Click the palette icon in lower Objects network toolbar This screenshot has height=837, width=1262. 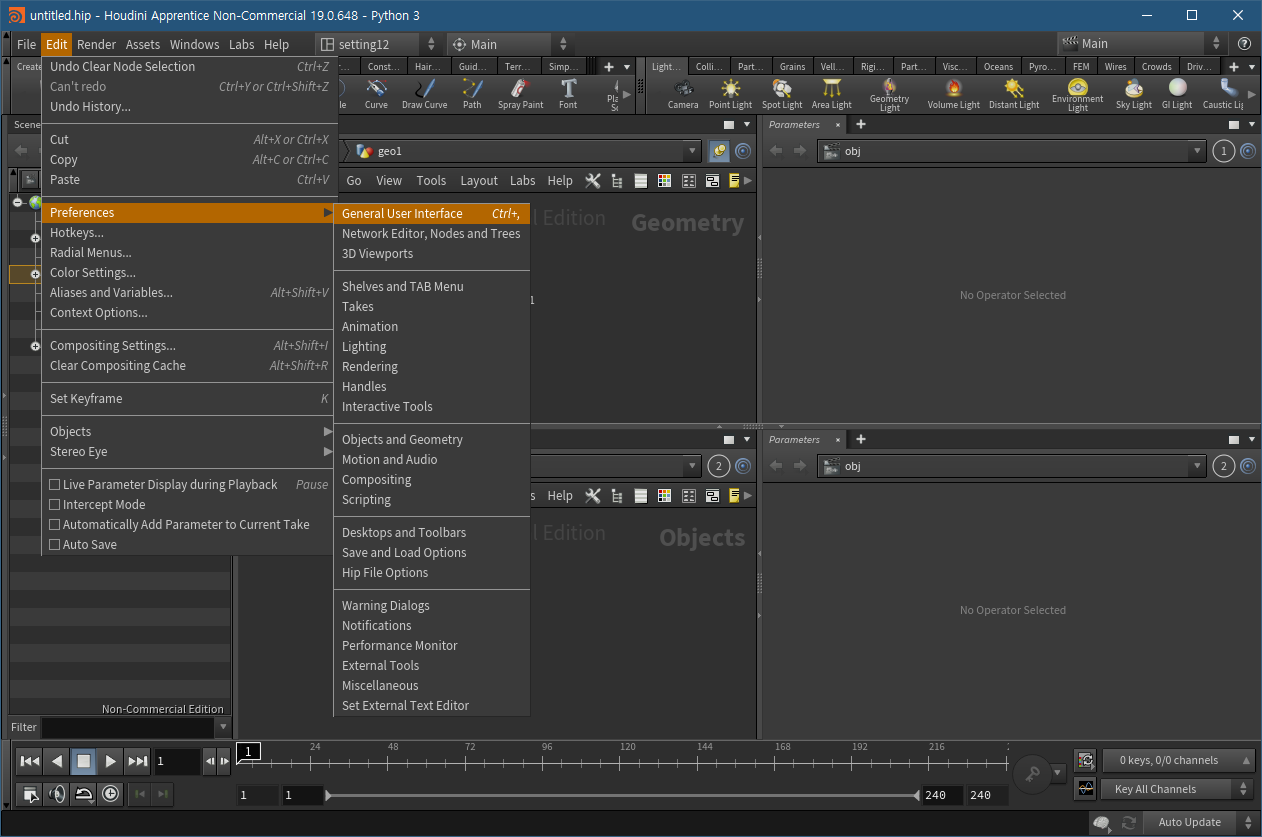[664, 495]
